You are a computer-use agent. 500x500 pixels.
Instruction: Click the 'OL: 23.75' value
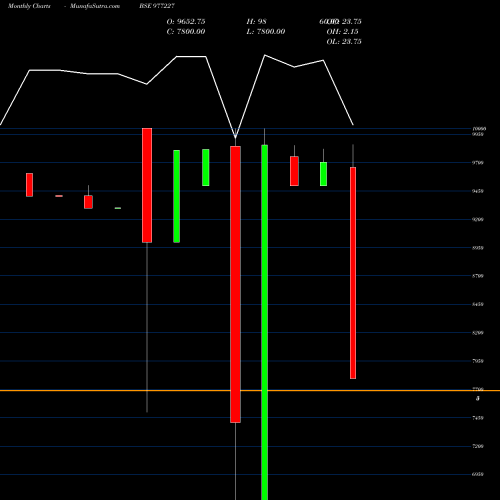click(x=344, y=41)
